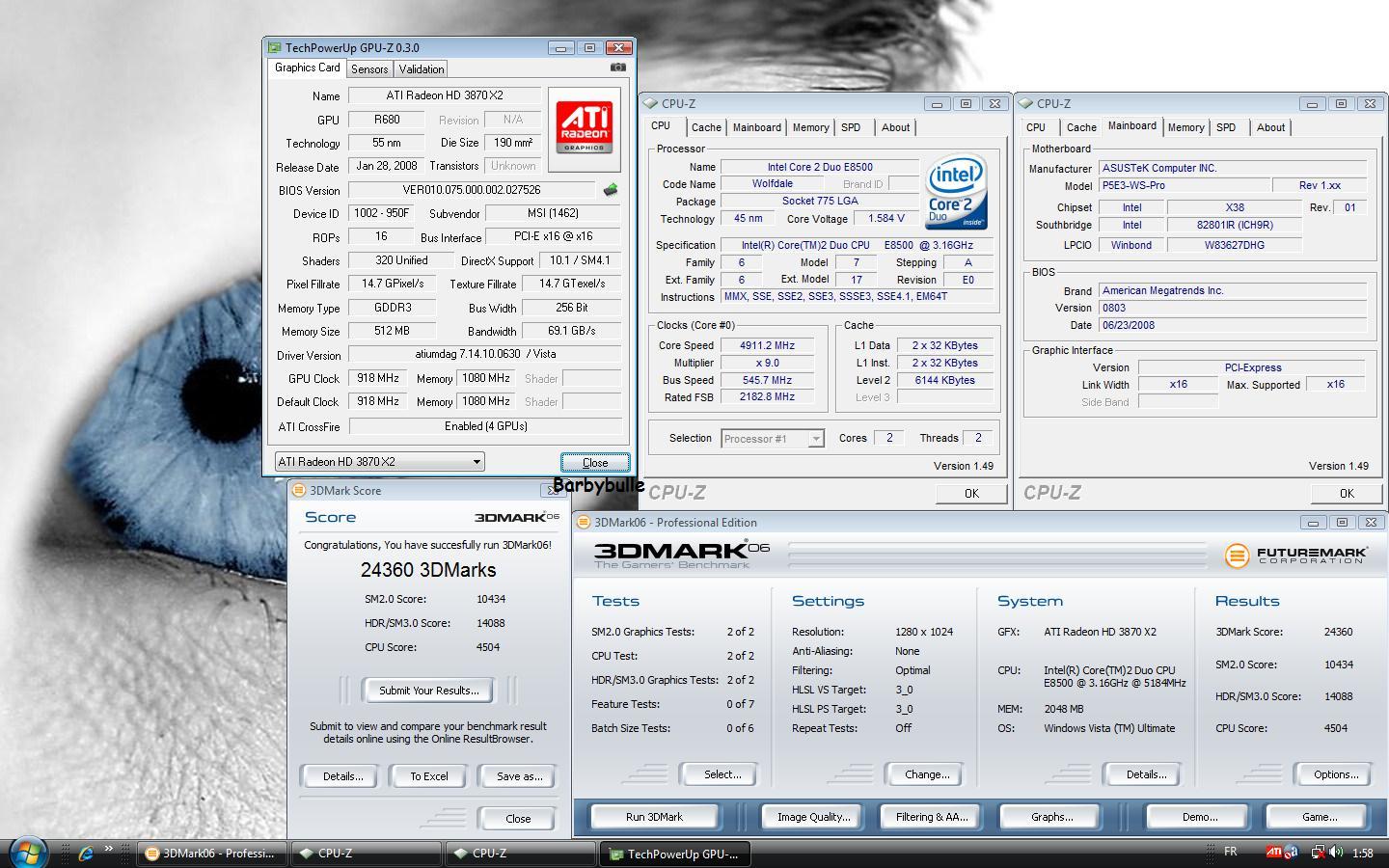
Task: Click the Futuremark Corporation logo
Action: click(1295, 556)
